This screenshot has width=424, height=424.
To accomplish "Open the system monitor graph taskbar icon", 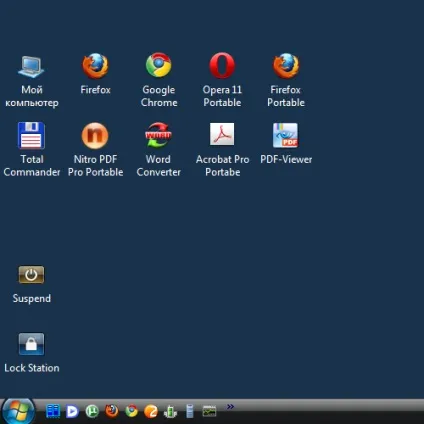I will pyautogui.click(x=209, y=411).
